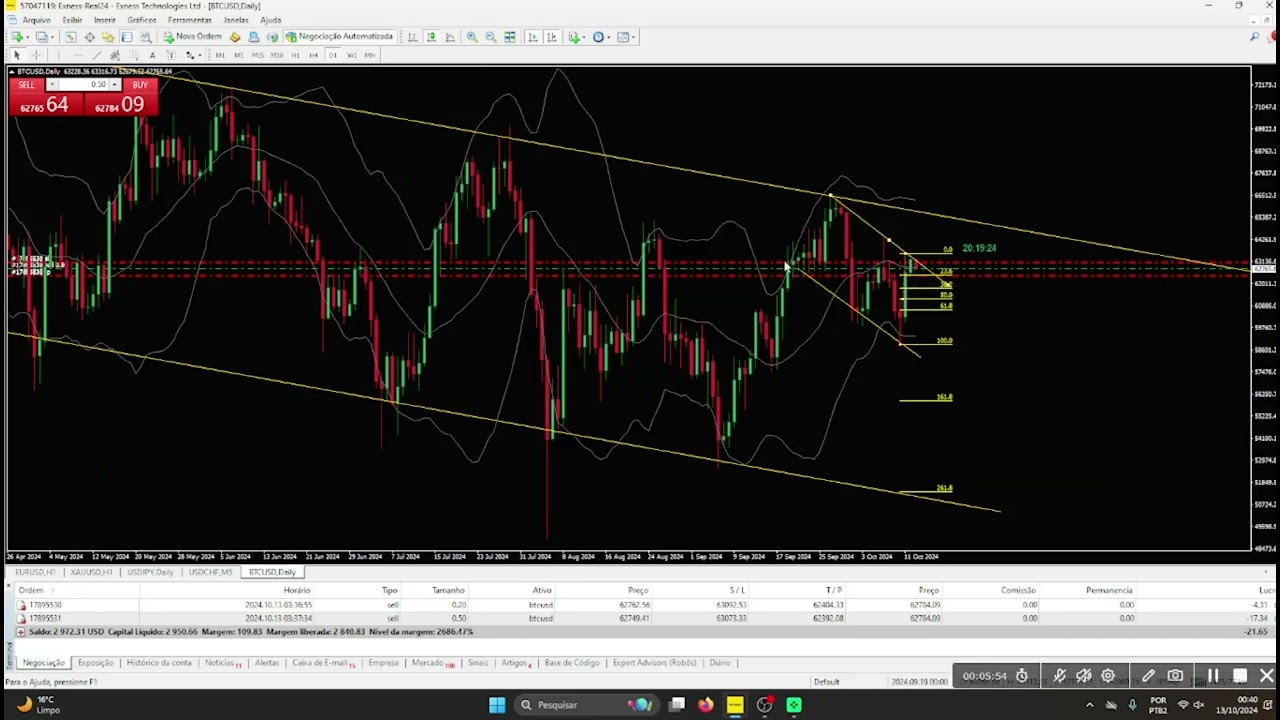The image size is (1280, 720).
Task: Switch timeframe to M15
Action: point(257,55)
